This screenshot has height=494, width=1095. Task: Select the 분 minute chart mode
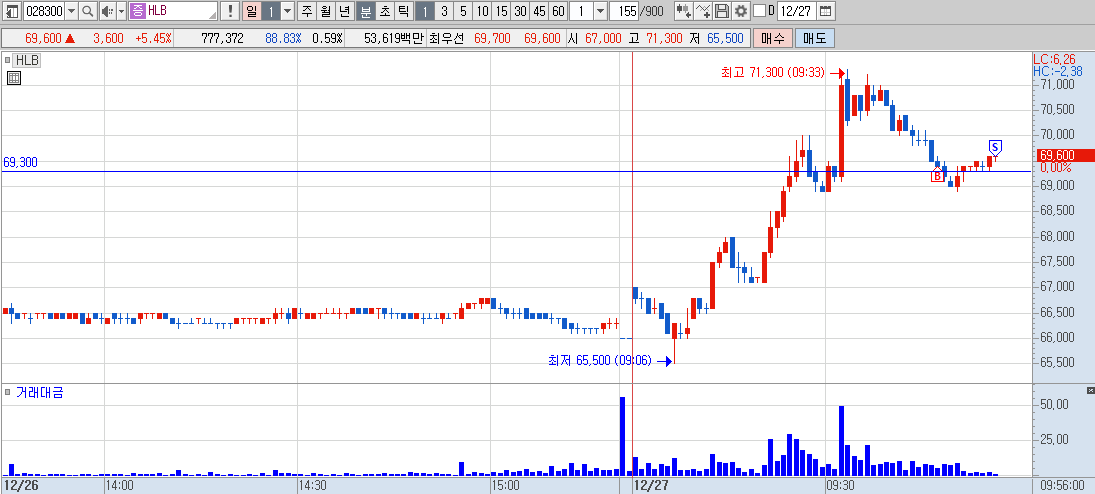[x=365, y=10]
